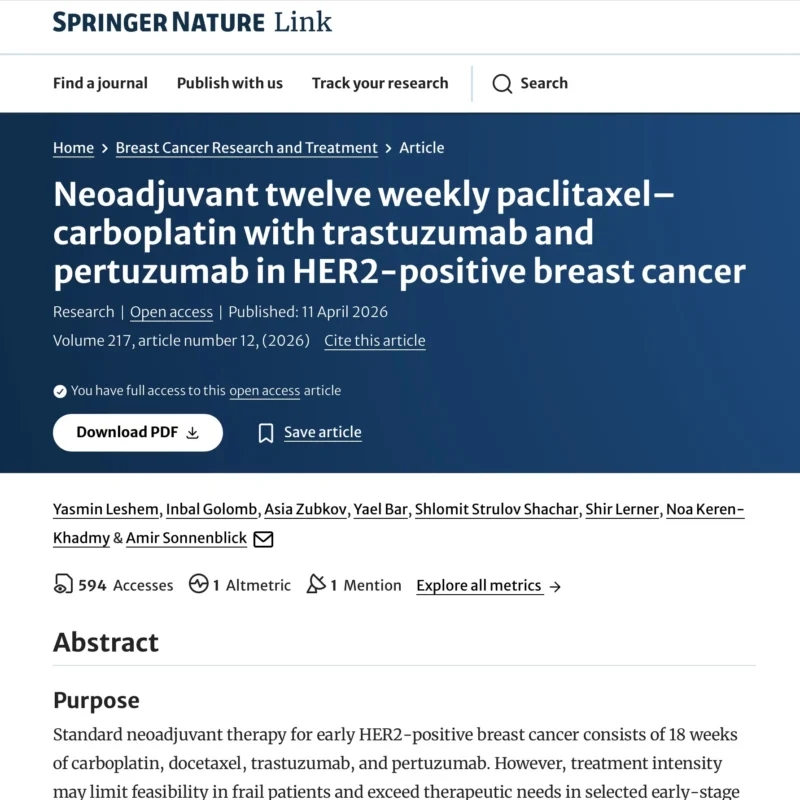800x800 pixels.
Task: Click the Mention count icon
Action: pyautogui.click(x=316, y=585)
